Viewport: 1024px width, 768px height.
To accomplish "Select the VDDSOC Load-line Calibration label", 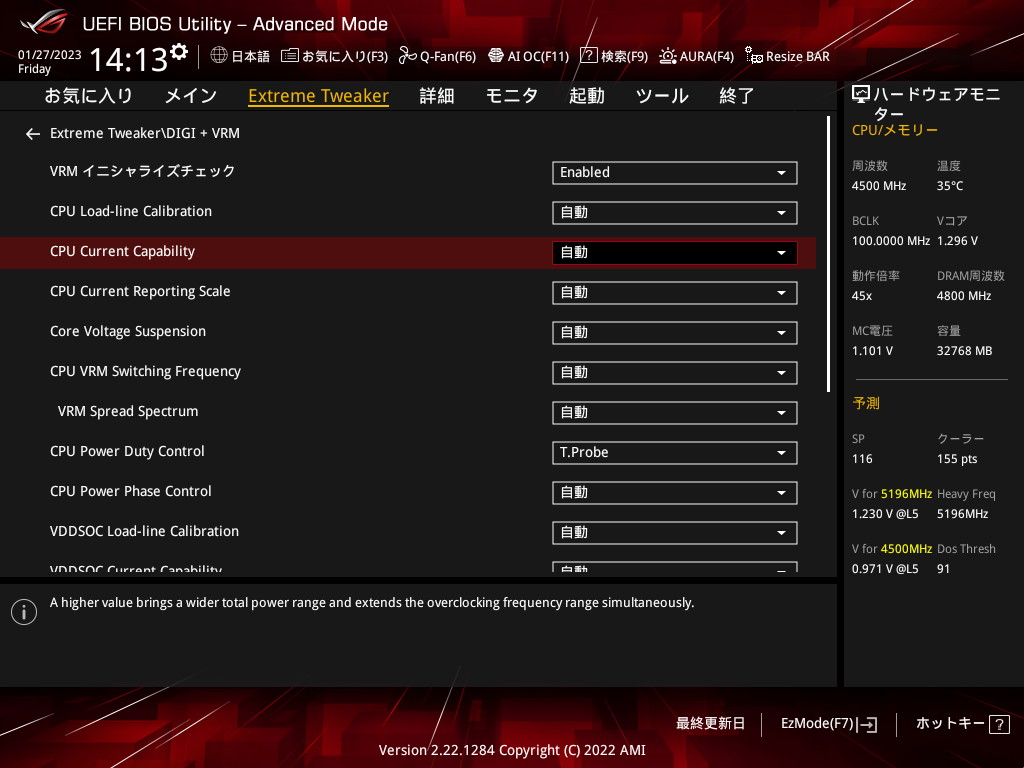I will coord(144,532).
